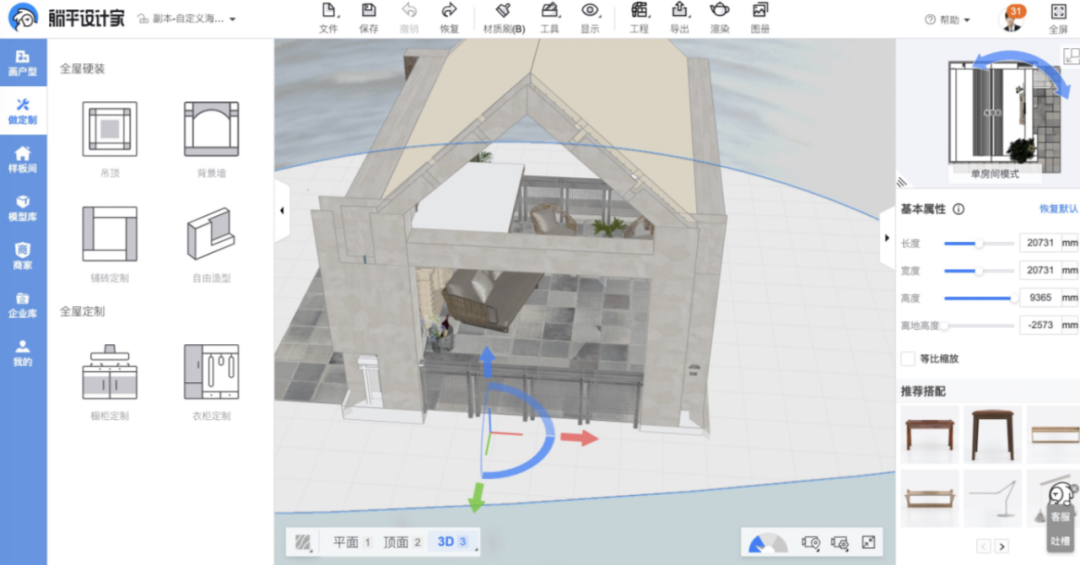Click the fit-to-view expand icon
The width and height of the screenshot is (1080, 565).
pyautogui.click(x=869, y=543)
